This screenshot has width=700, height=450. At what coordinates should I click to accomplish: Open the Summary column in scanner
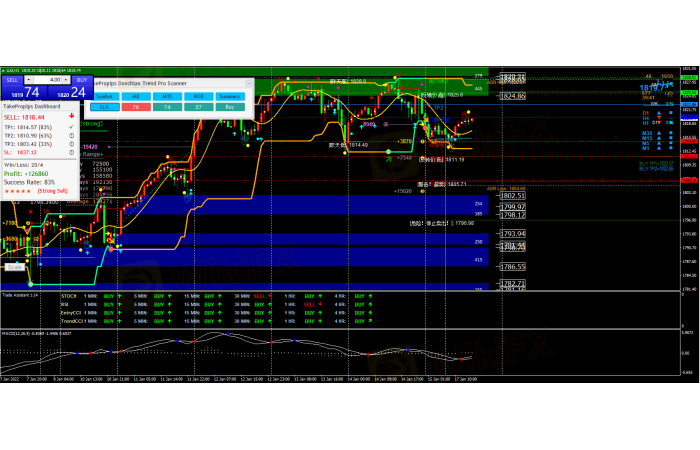pyautogui.click(x=230, y=96)
